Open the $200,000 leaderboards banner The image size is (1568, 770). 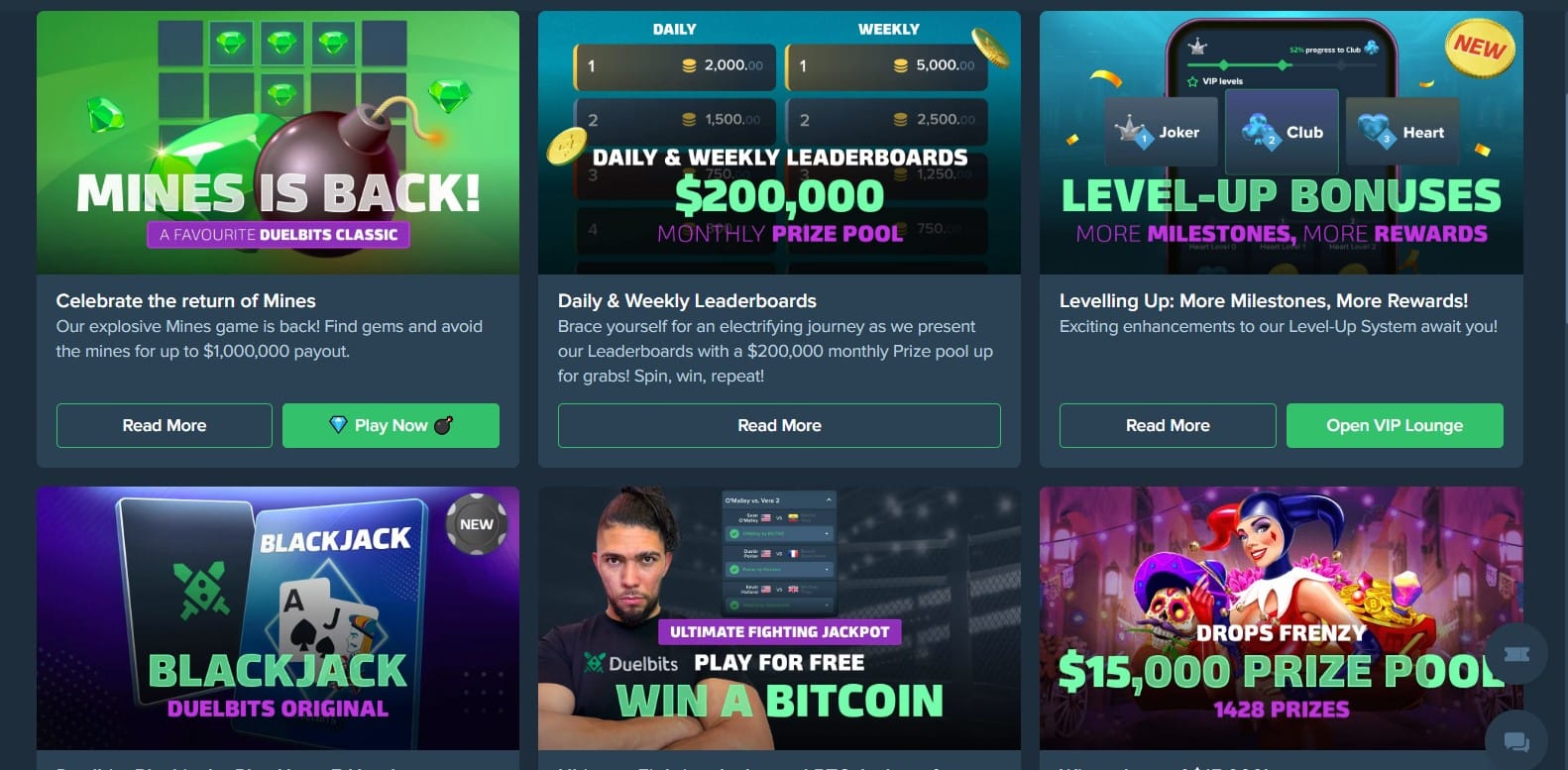[779, 143]
